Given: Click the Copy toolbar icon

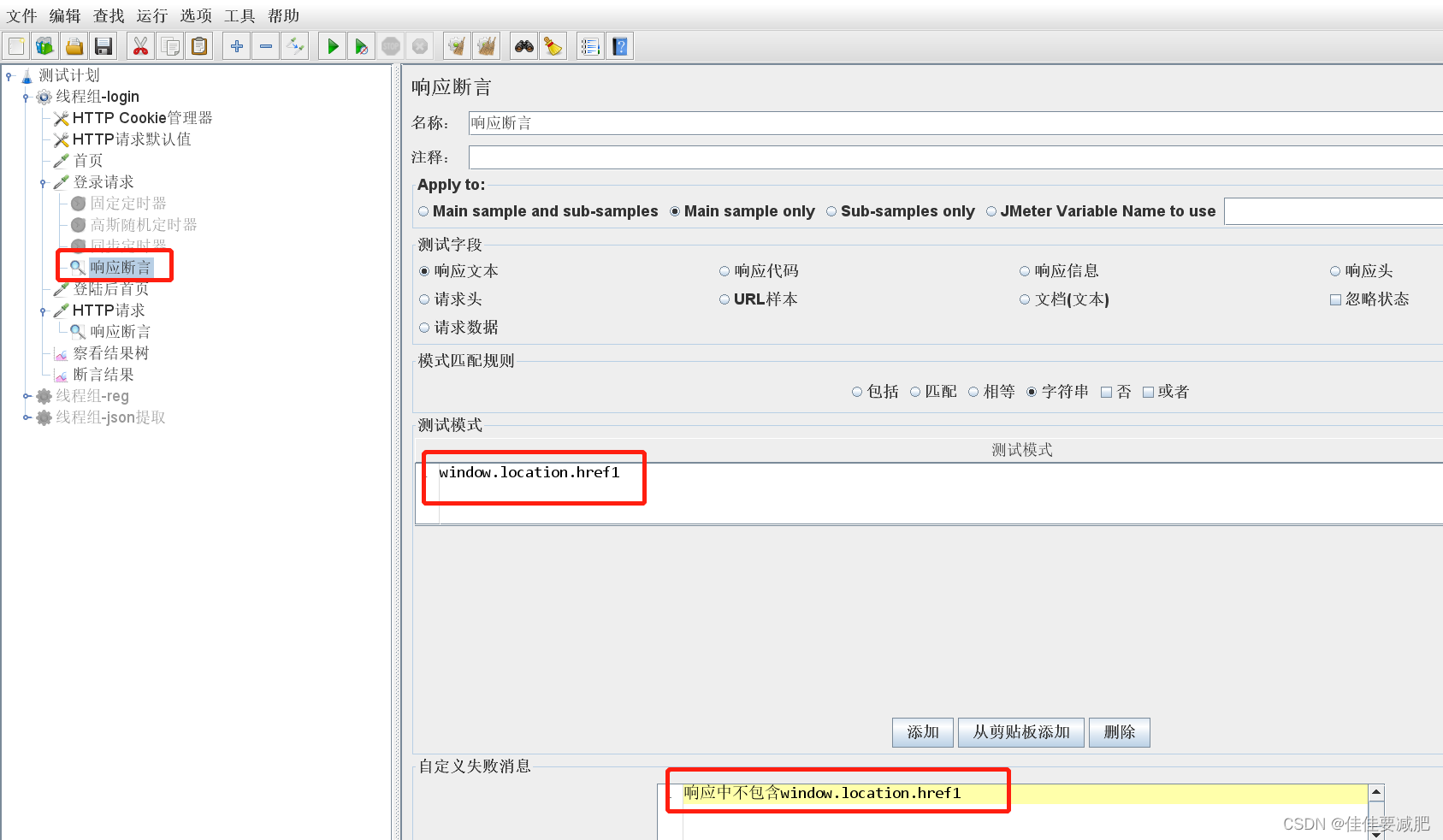Looking at the screenshot, I should point(170,46).
